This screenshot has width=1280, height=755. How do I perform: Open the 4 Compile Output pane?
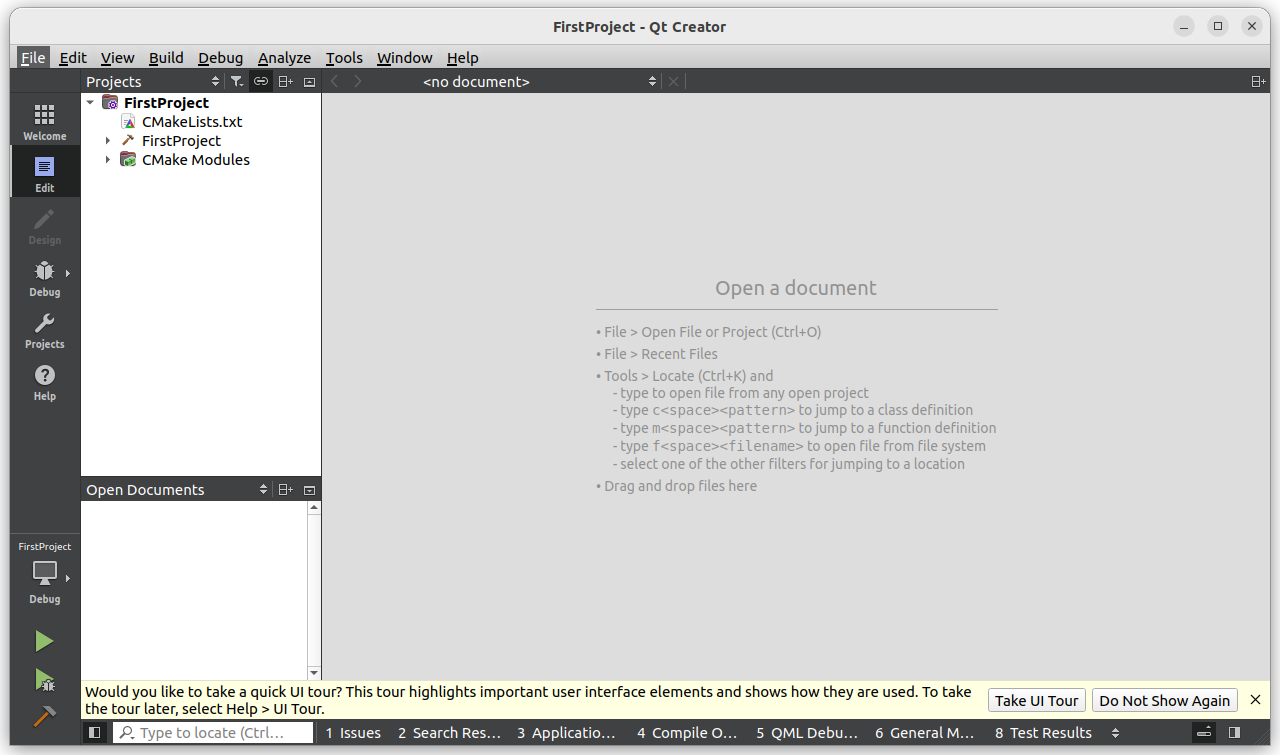[687, 733]
